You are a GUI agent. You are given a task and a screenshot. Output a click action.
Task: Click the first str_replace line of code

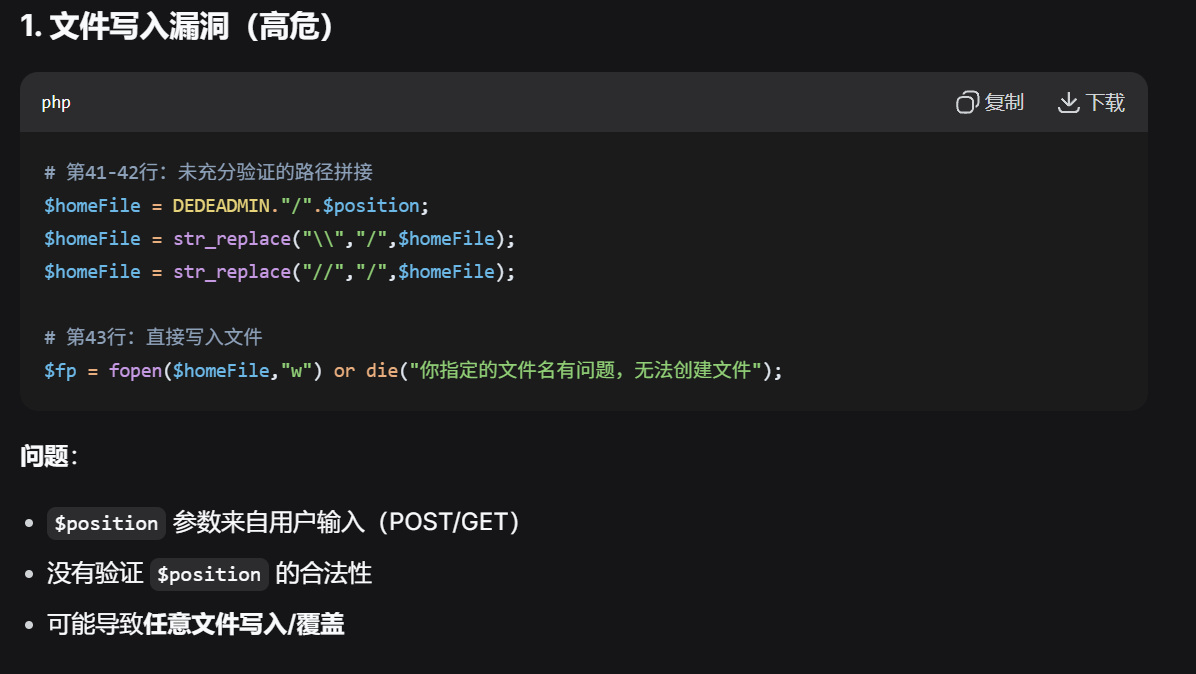coord(280,238)
